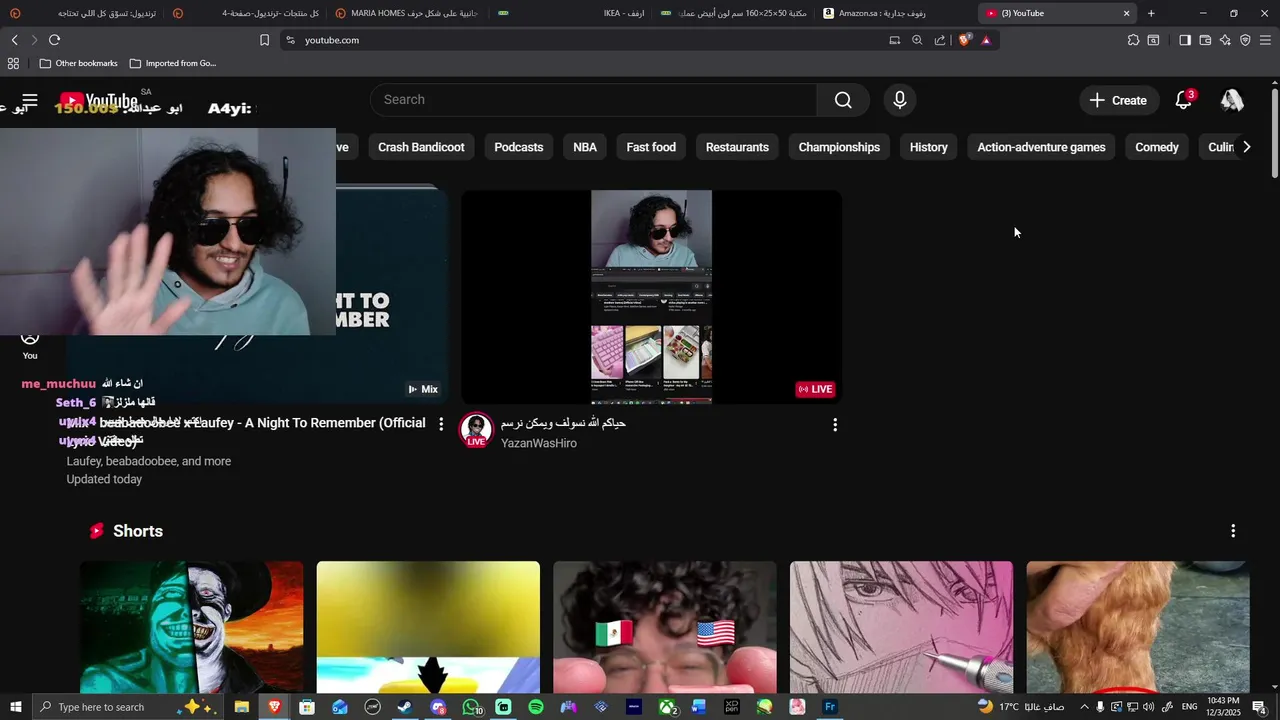Show hidden system tray icons
Viewport: 1280px width, 720px height.
point(1084,707)
